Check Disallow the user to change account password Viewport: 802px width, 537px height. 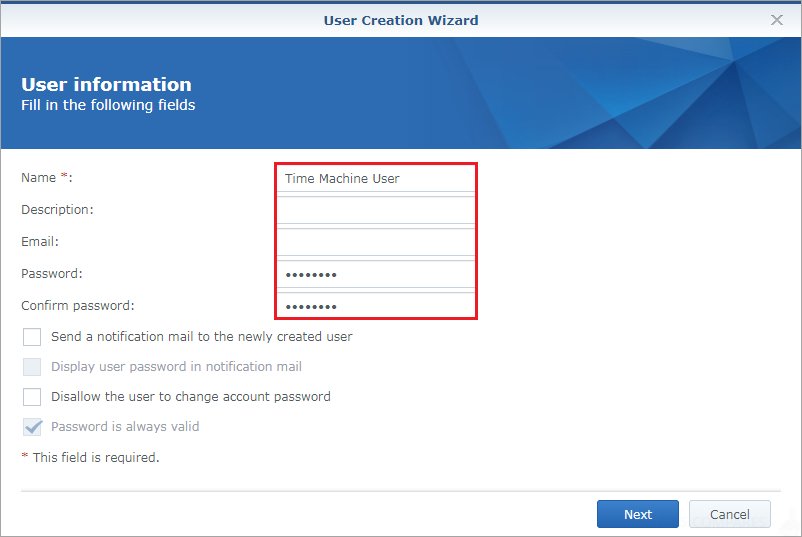point(32,397)
